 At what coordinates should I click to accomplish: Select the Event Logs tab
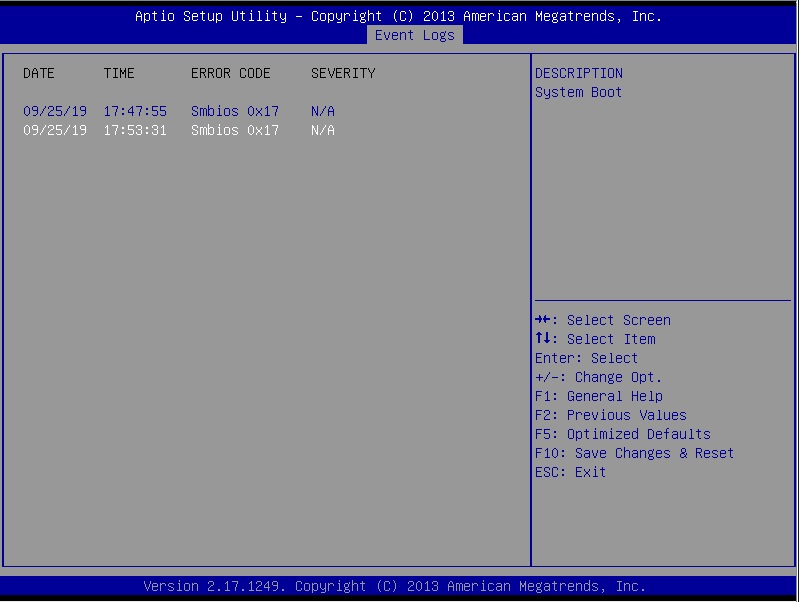[414, 35]
